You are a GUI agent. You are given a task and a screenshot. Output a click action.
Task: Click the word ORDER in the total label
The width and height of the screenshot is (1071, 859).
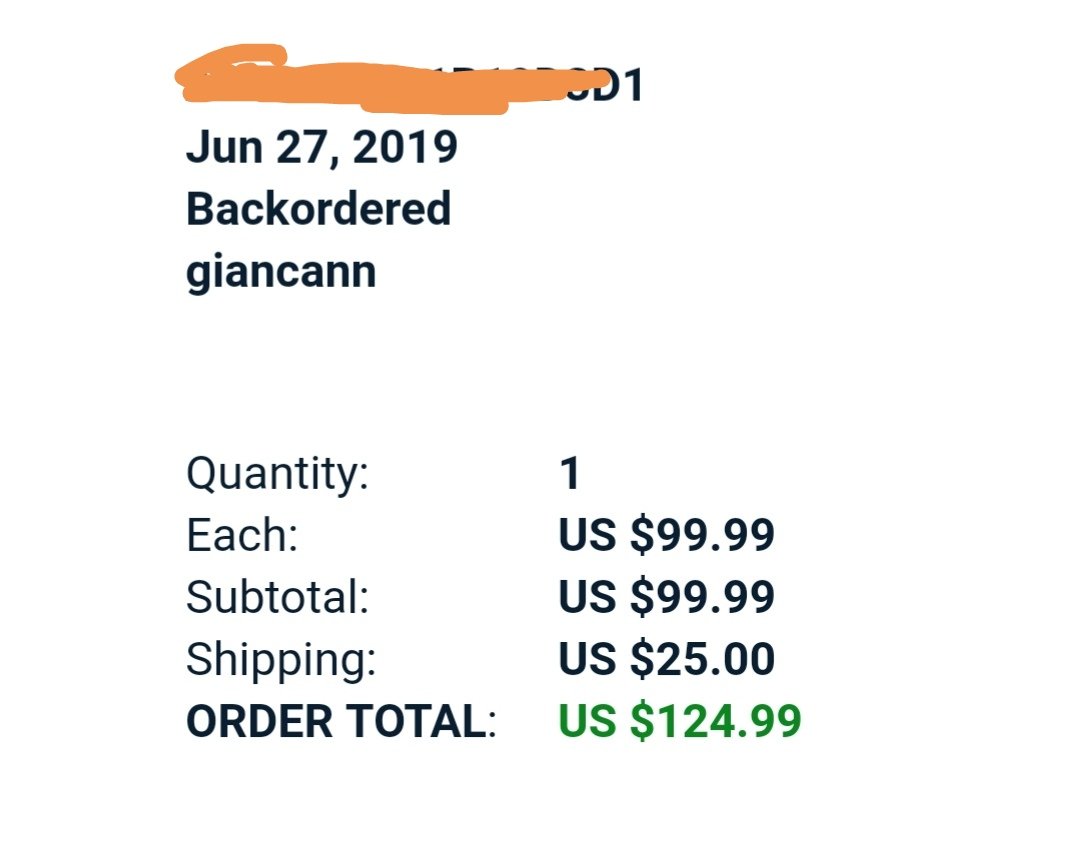point(254,722)
